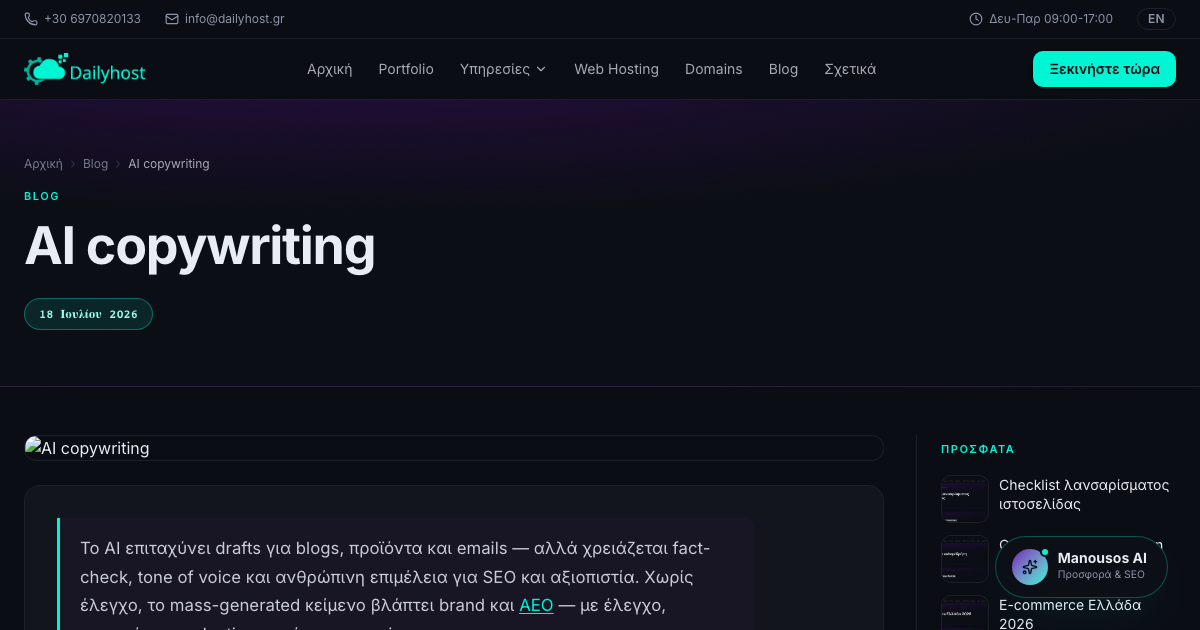The height and width of the screenshot is (630, 1200).
Task: Click the clock icon beside opening hours
Action: coord(976,19)
